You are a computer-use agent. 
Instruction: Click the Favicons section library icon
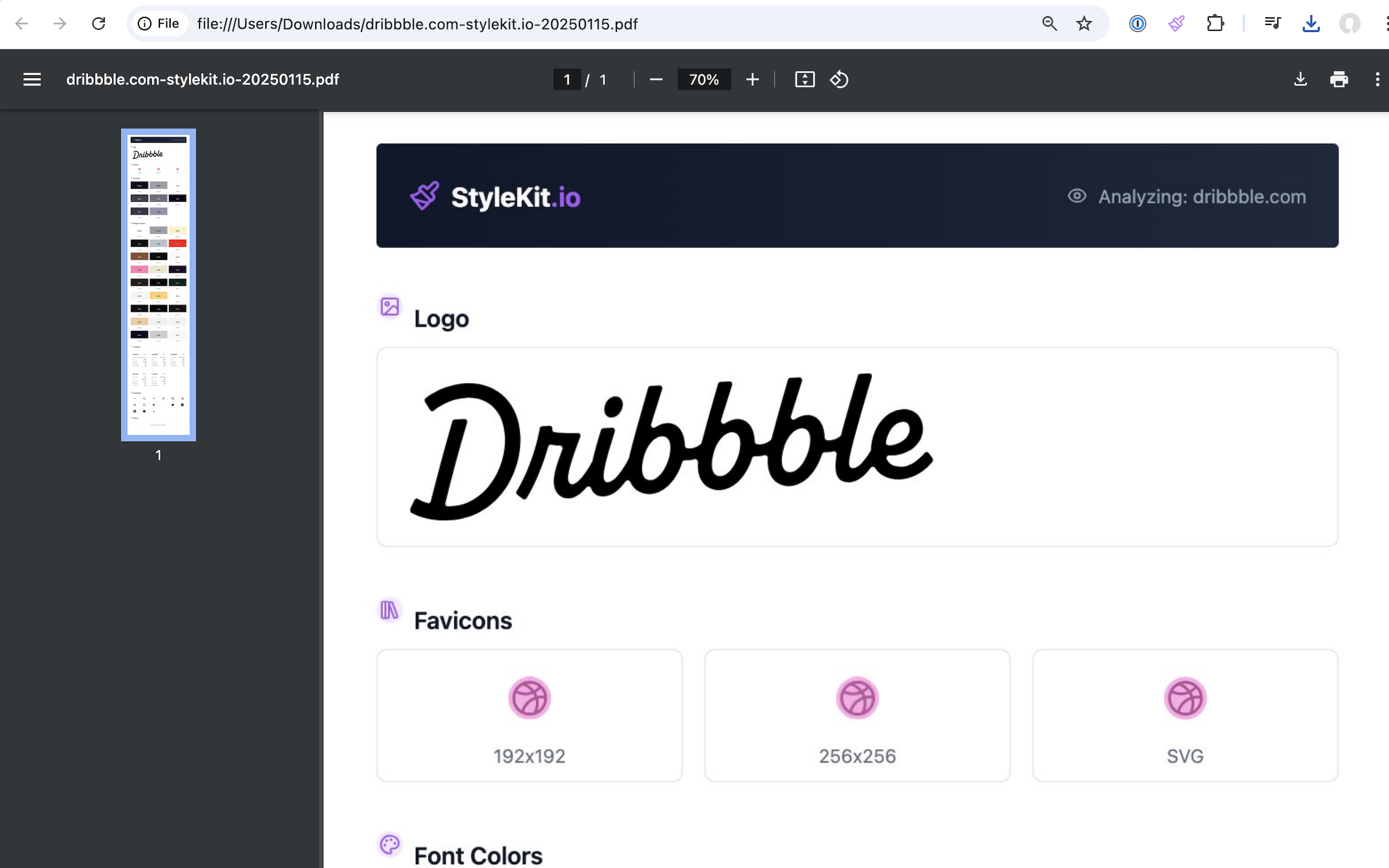390,610
